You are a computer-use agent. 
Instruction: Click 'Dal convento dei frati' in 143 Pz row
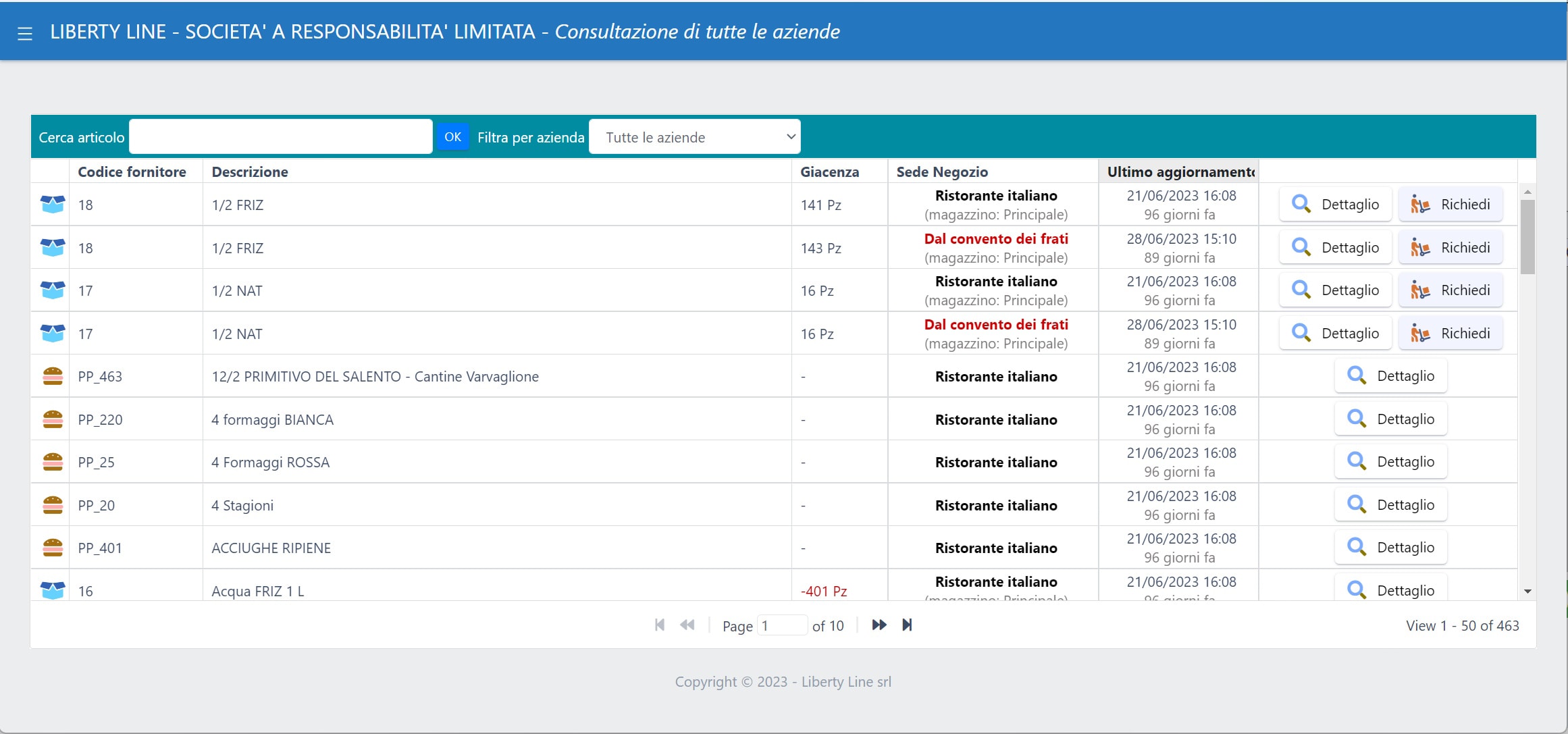(996, 238)
